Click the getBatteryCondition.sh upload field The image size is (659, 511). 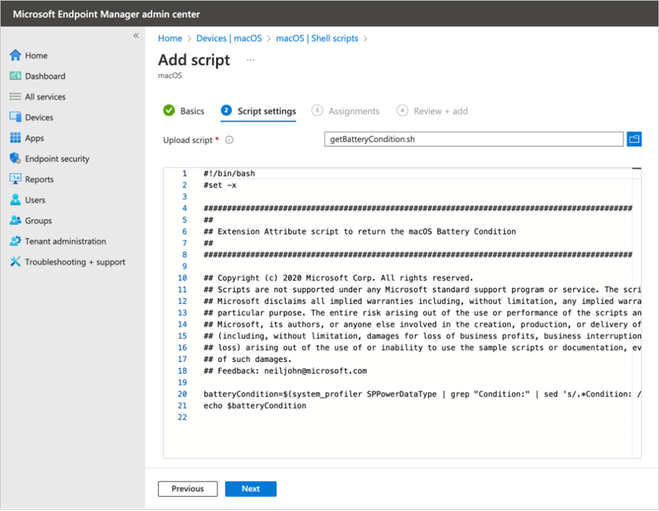(474, 139)
